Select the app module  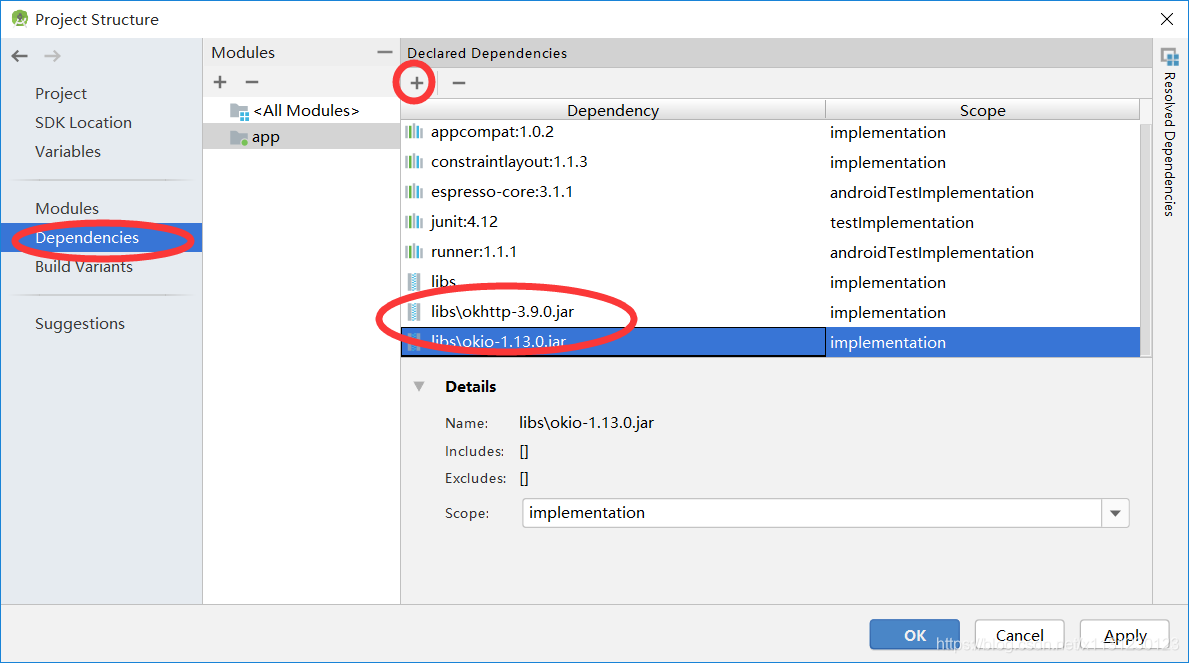302,137
